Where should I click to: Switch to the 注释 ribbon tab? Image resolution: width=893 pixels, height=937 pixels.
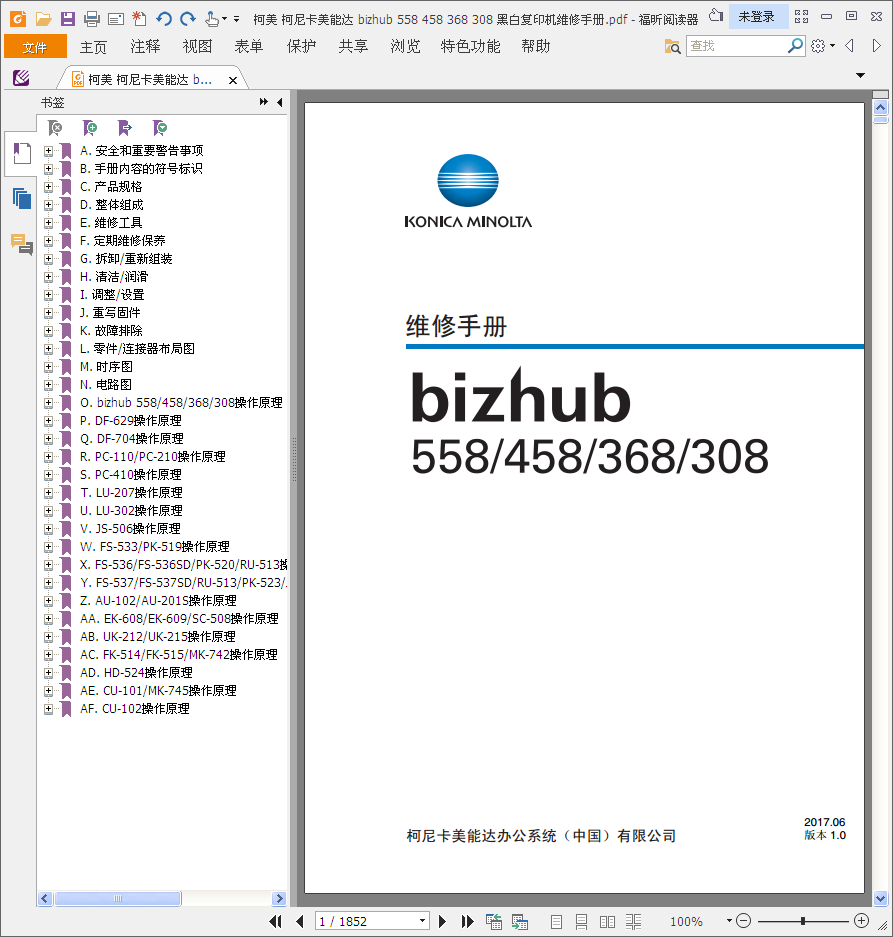145,47
